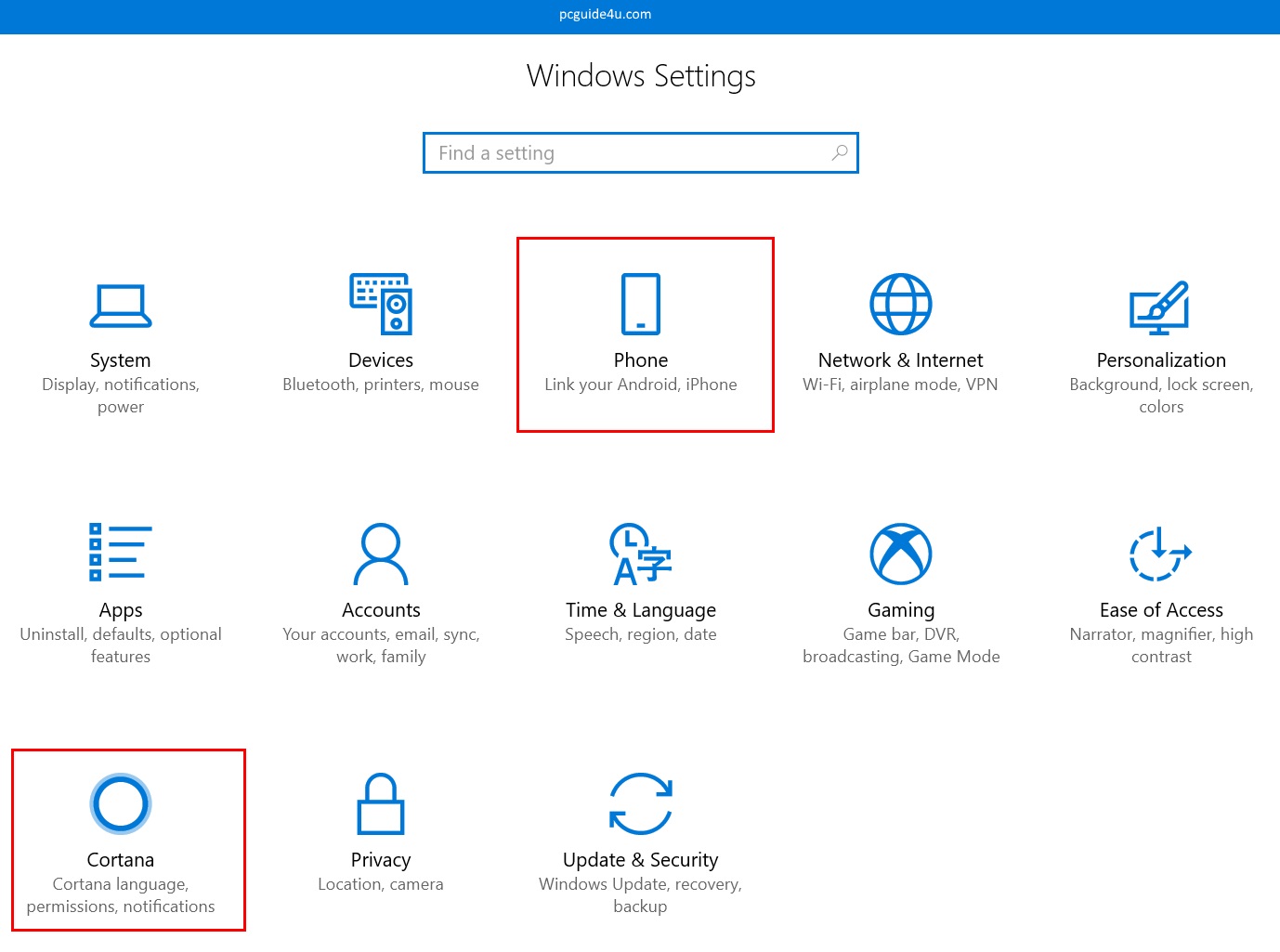
Task: Click the Network & Internet label
Action: pos(900,360)
